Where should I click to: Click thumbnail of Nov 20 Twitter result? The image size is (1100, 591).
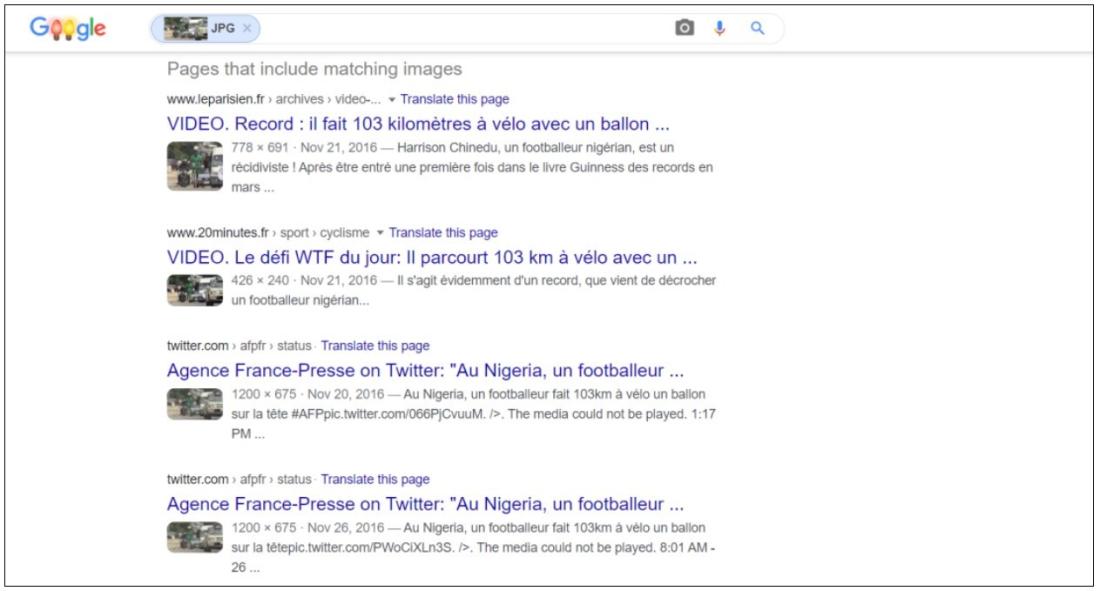195,404
